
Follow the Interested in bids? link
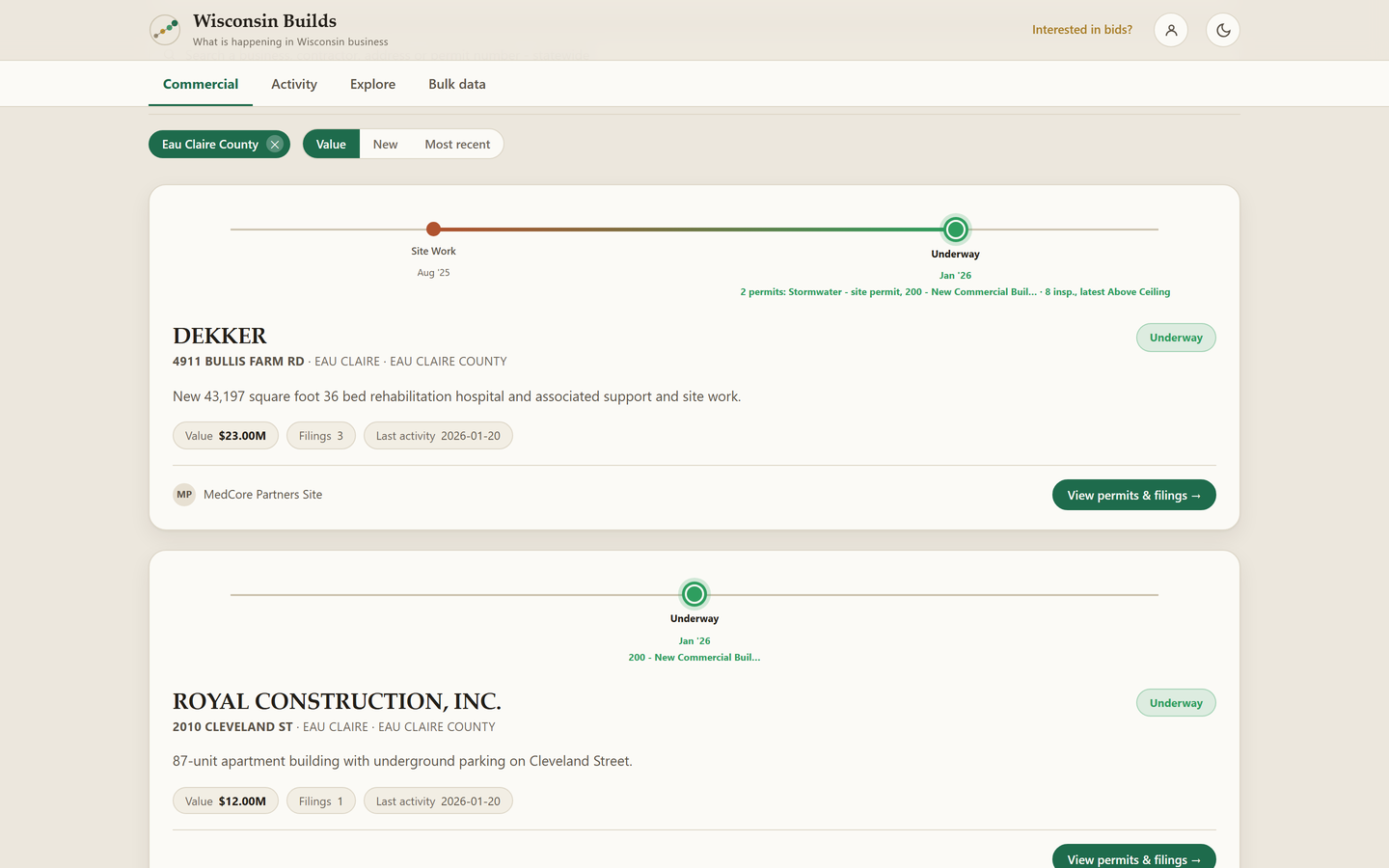tap(1082, 30)
